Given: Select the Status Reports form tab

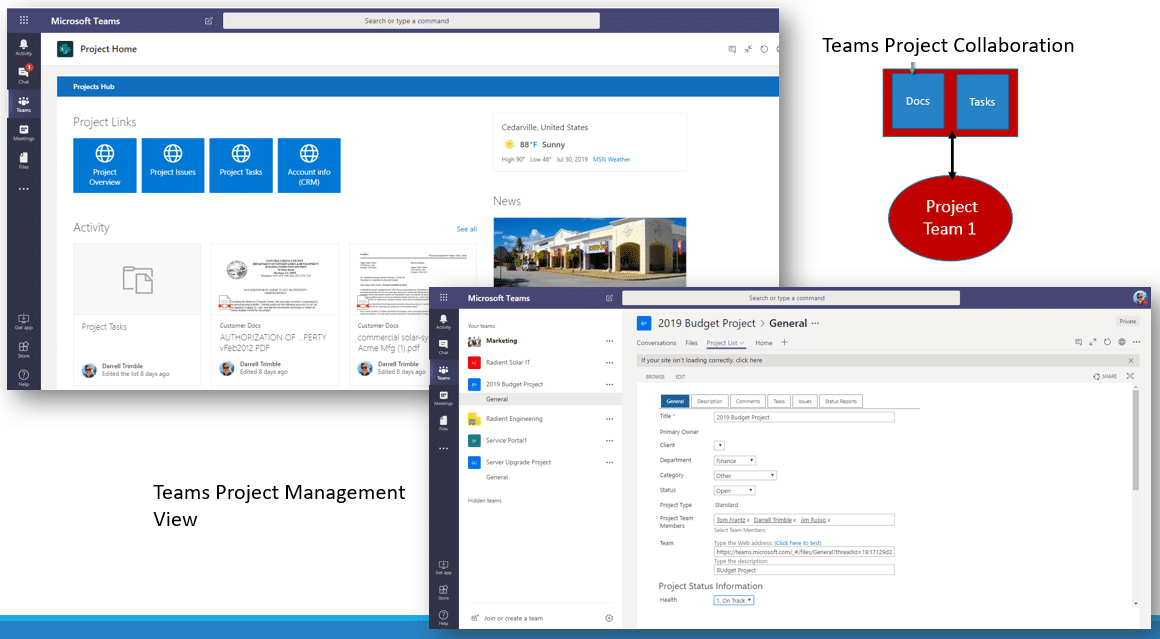Looking at the screenshot, I should [x=840, y=401].
